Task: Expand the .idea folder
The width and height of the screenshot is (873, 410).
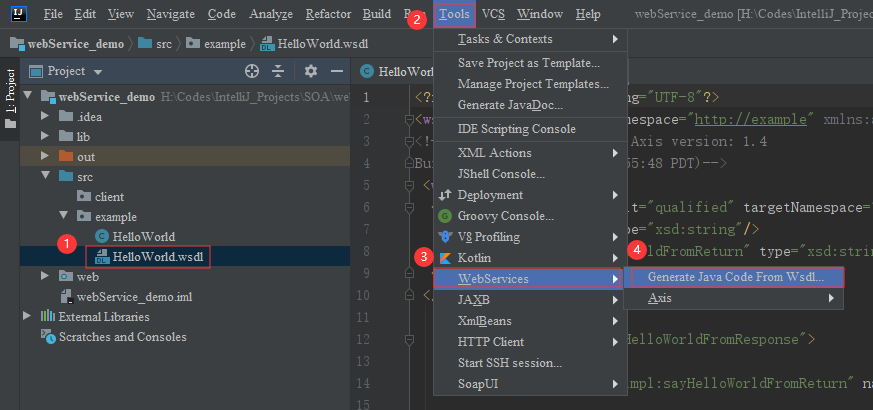Action: click(46, 116)
